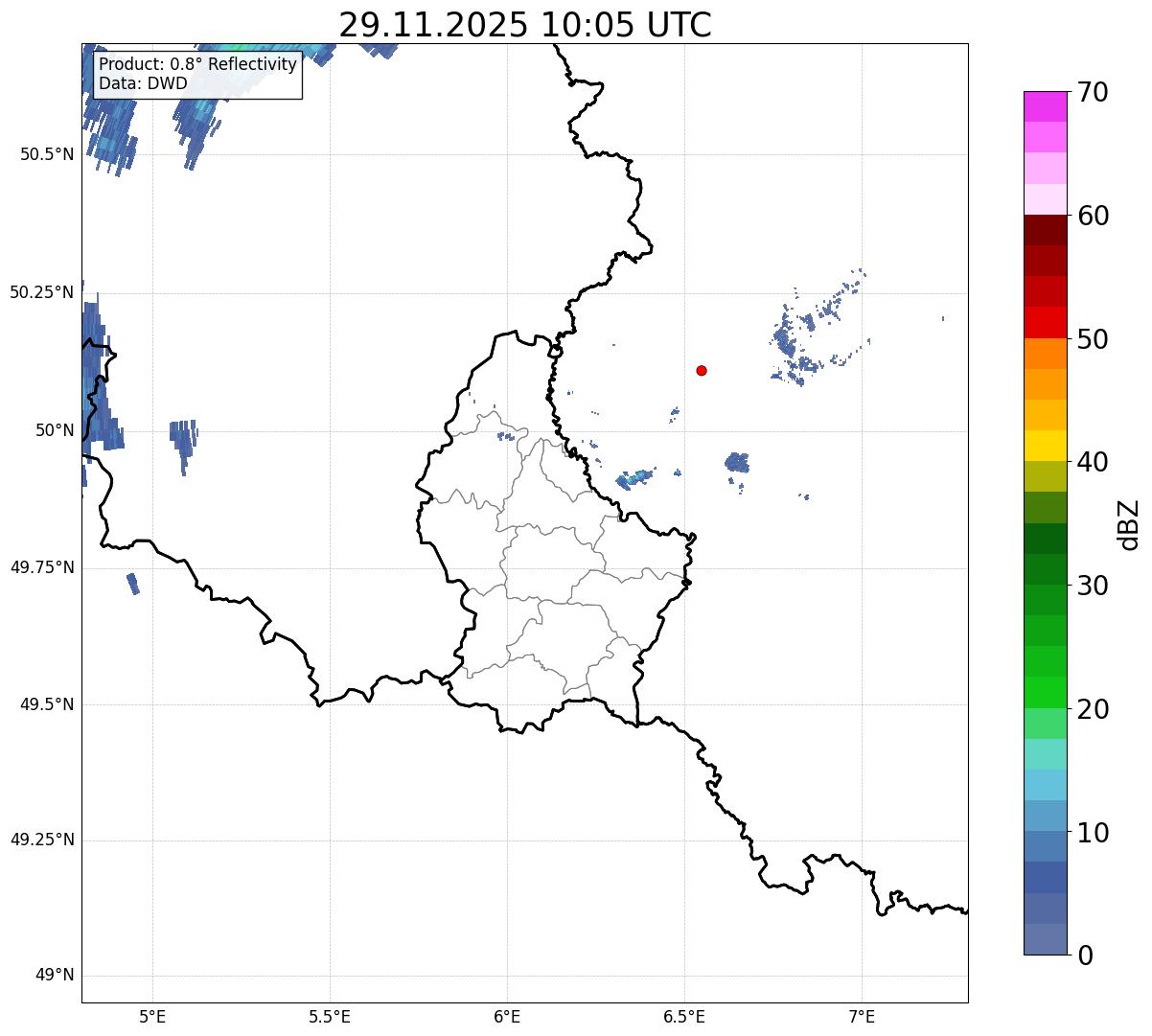Click the olive colorbar segment below 40
Image resolution: width=1152 pixels, height=1036 pixels.
click(x=1046, y=476)
